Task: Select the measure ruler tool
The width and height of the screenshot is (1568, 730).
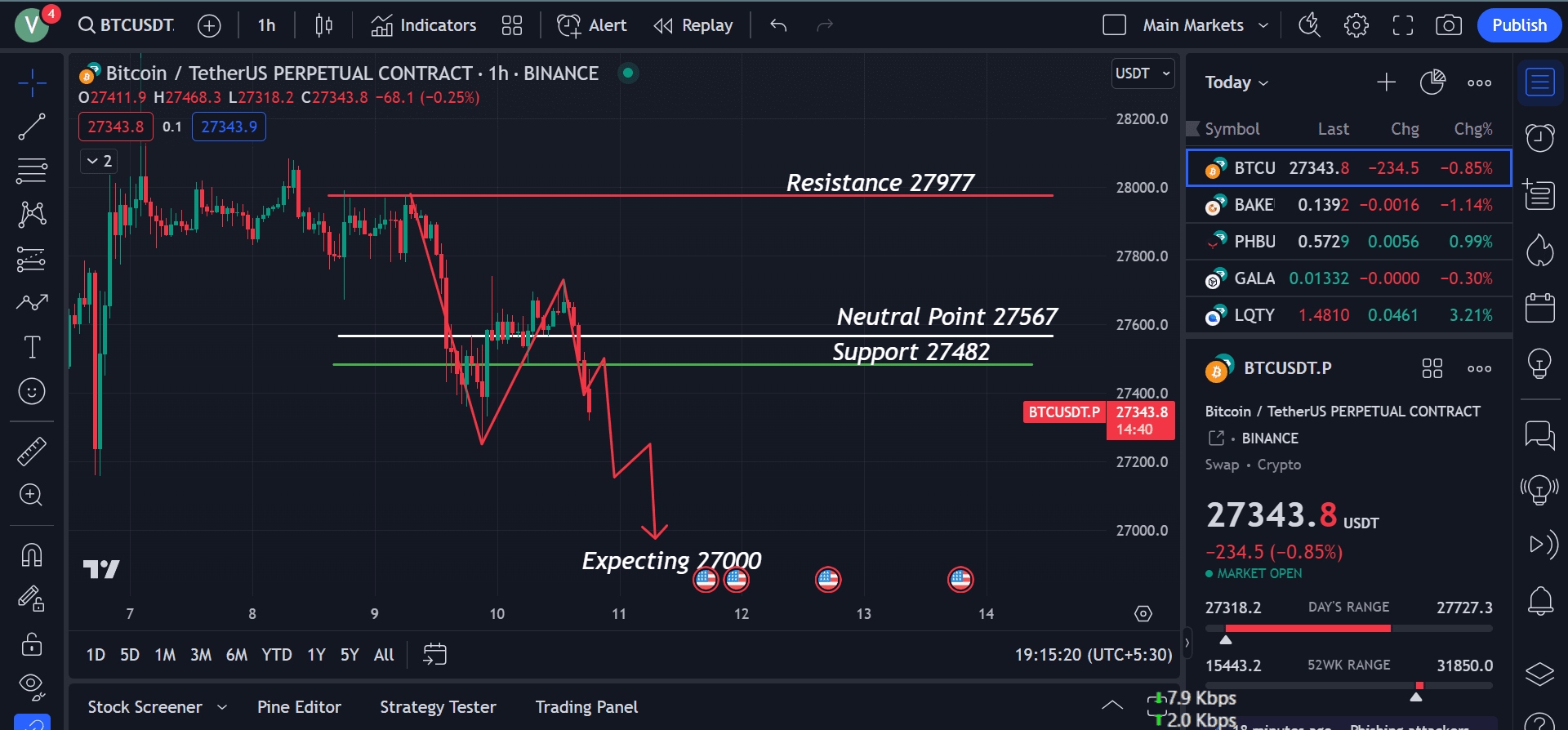Action: tap(31, 450)
